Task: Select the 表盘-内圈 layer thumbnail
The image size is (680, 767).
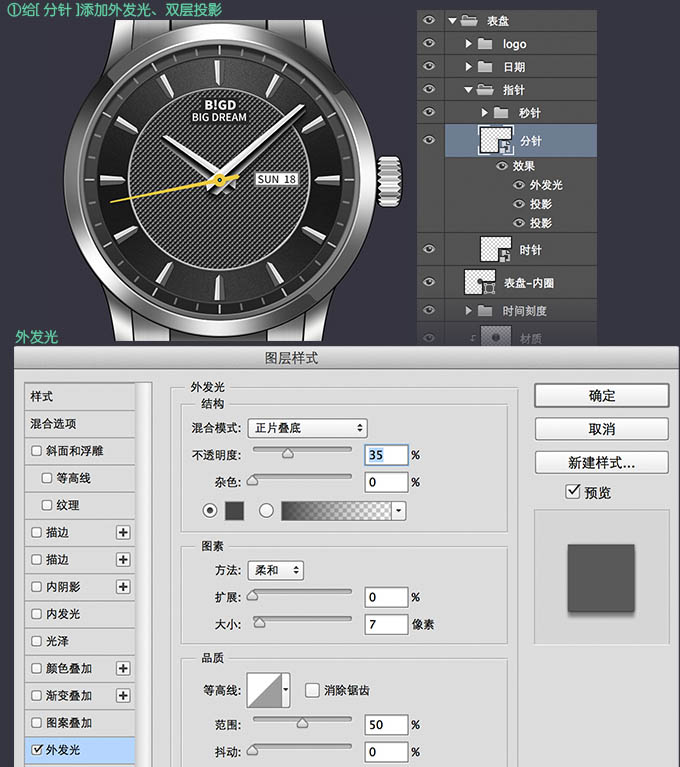Action: (480, 282)
